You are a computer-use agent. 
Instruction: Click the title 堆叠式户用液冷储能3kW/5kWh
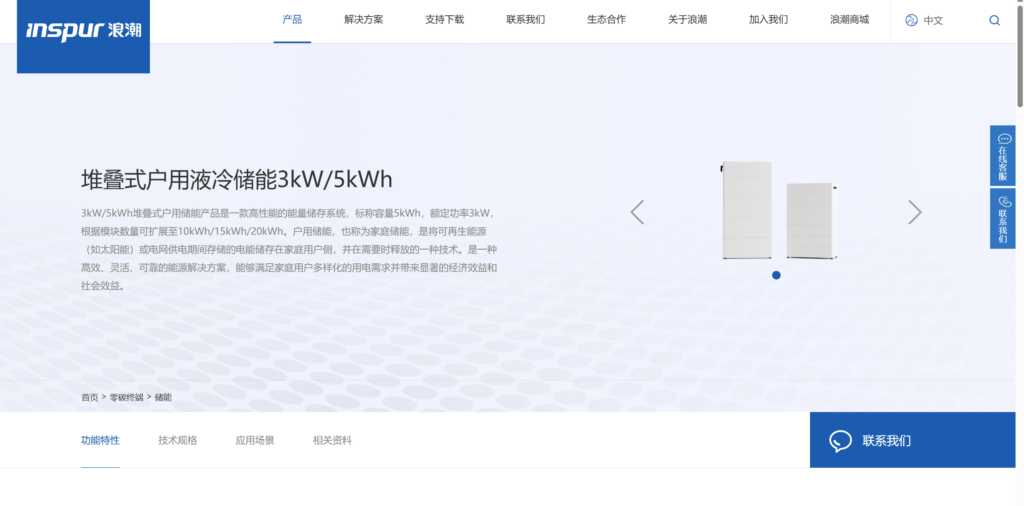[x=236, y=180]
